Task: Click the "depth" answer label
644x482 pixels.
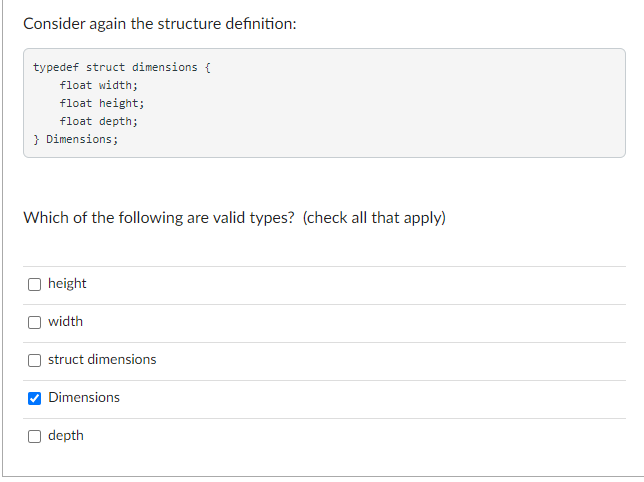Action: 66,436
